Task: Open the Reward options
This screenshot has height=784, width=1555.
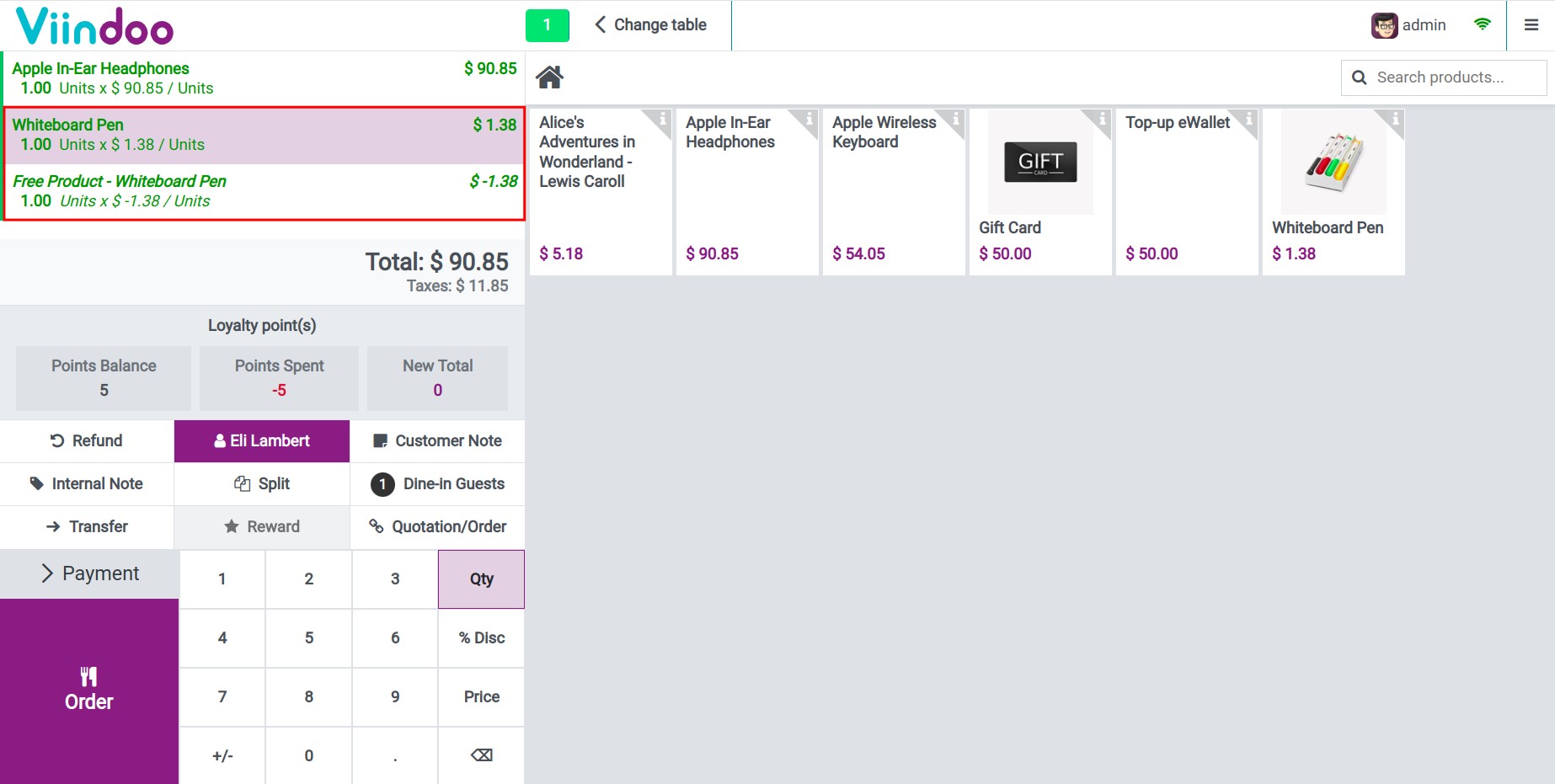Action: click(262, 527)
